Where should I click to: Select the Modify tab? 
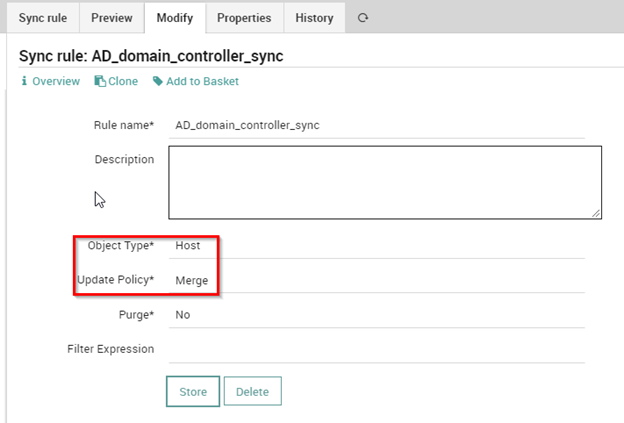click(175, 18)
